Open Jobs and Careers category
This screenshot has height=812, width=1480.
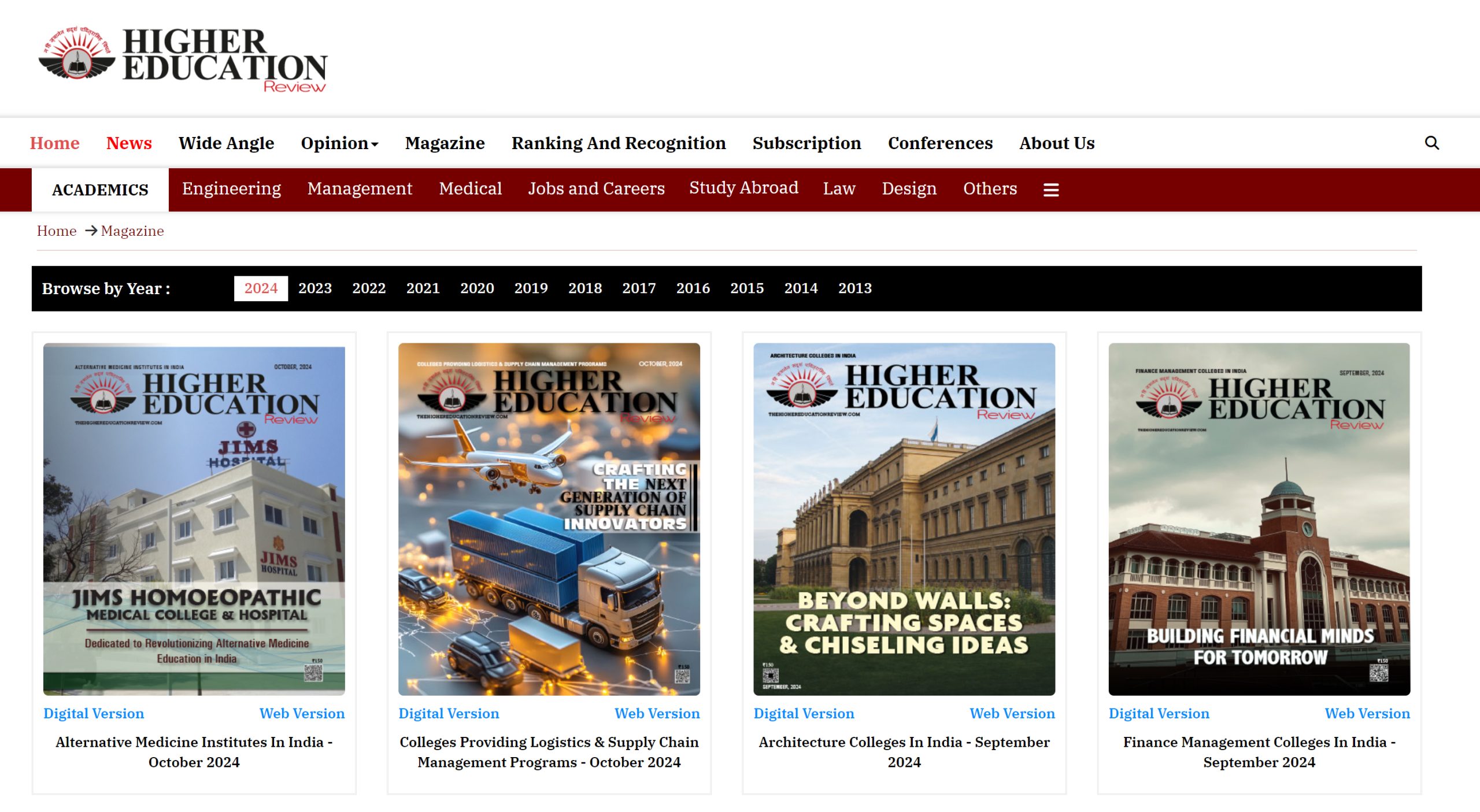(x=596, y=189)
